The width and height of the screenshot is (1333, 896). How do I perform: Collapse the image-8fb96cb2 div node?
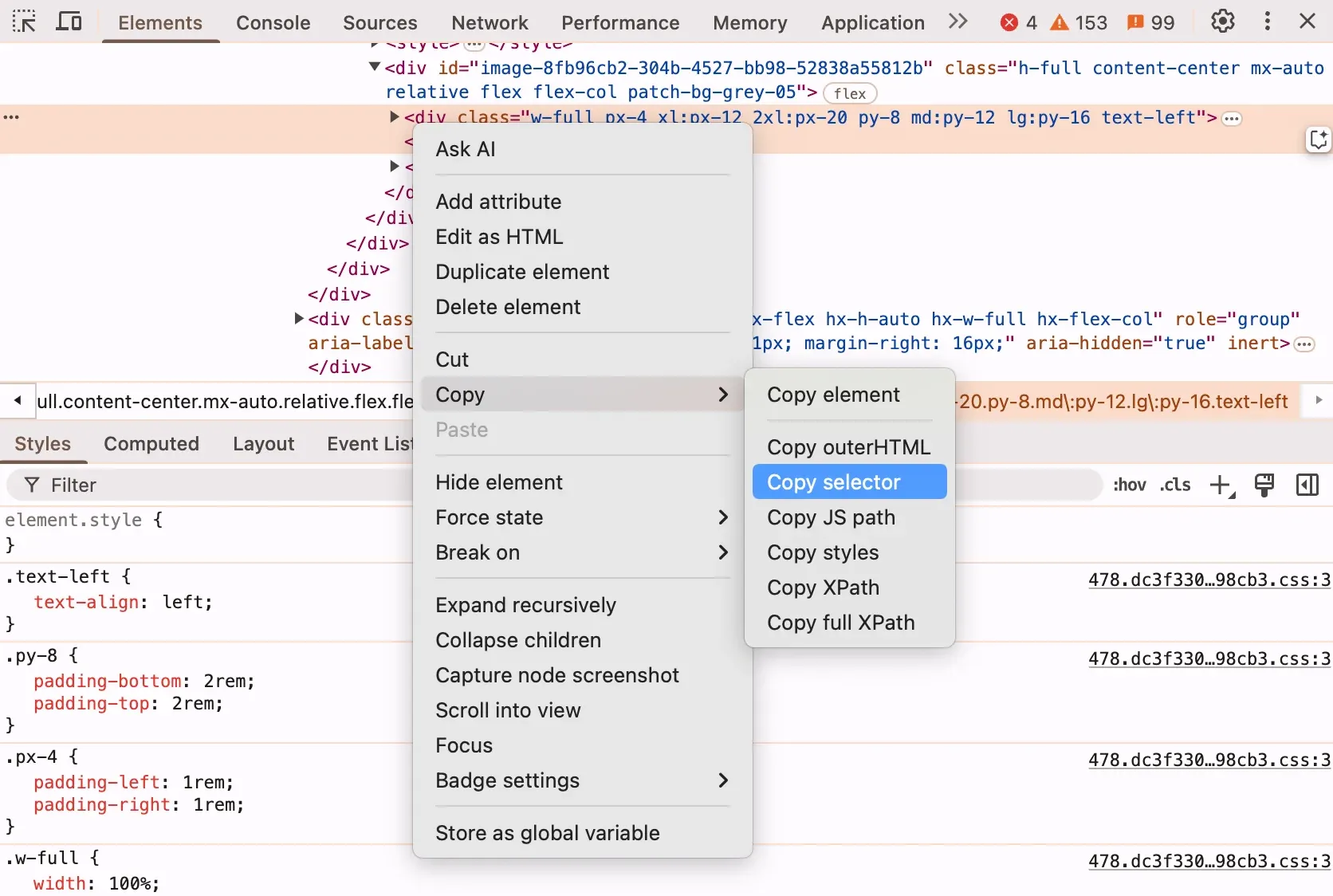click(x=374, y=67)
